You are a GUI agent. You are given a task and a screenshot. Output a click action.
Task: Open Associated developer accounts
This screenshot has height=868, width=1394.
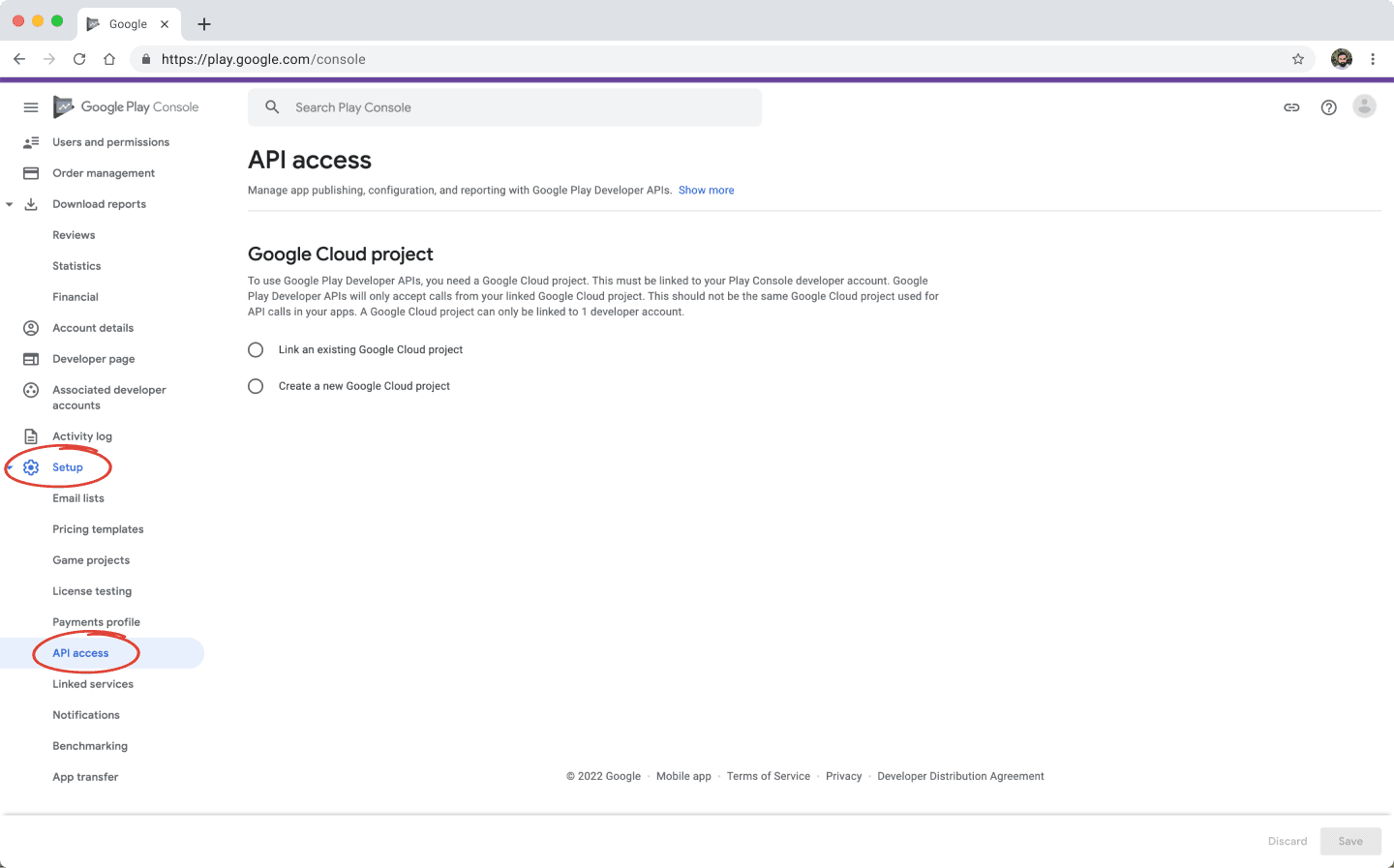(109, 398)
